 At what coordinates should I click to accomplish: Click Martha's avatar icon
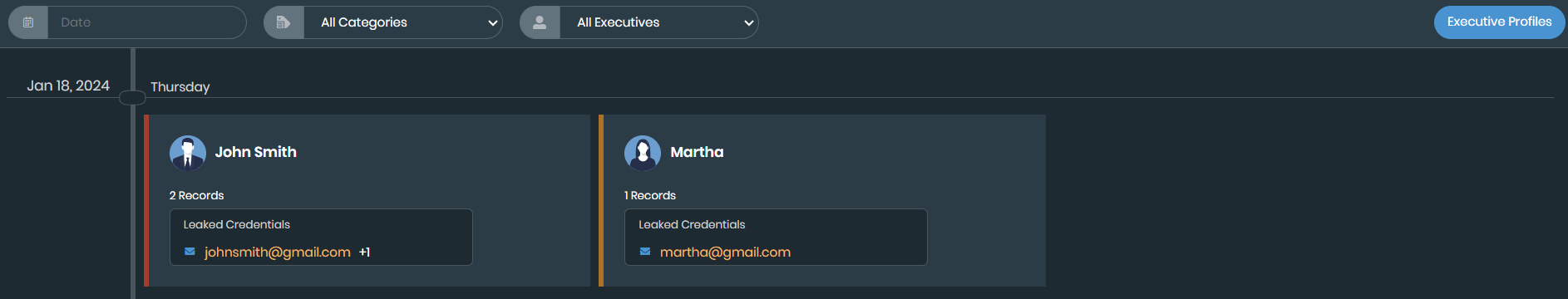click(643, 153)
